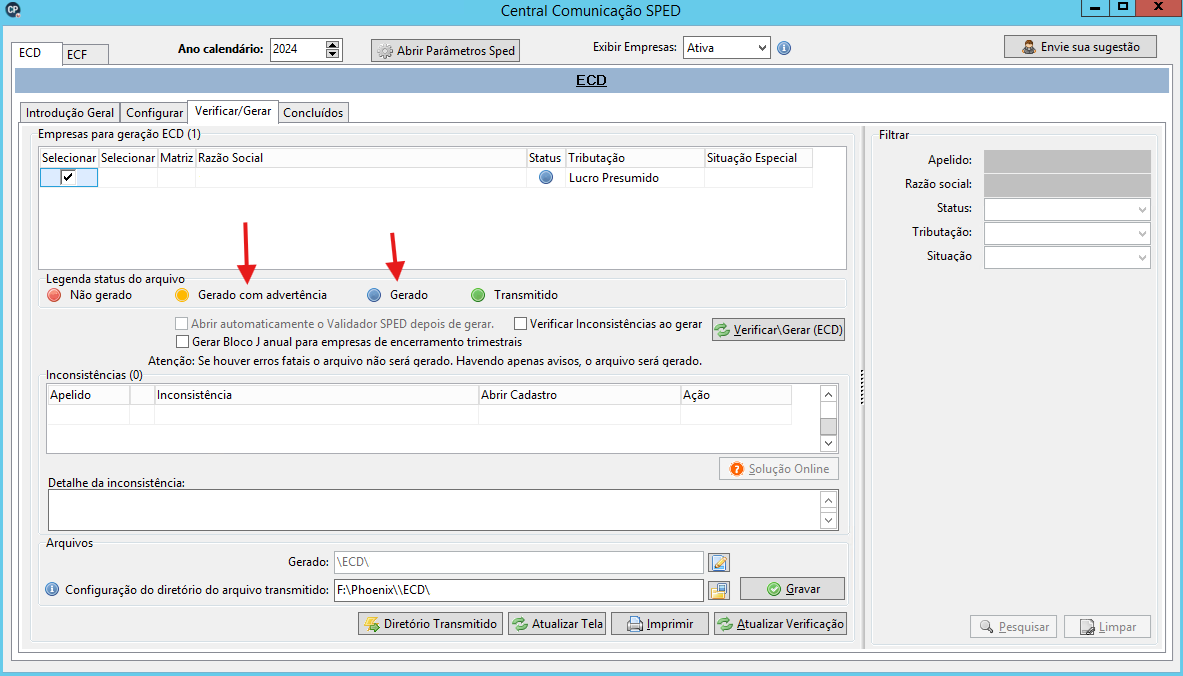This screenshot has width=1183, height=676.
Task: Open Diretório Transmitido
Action: click(x=430, y=624)
